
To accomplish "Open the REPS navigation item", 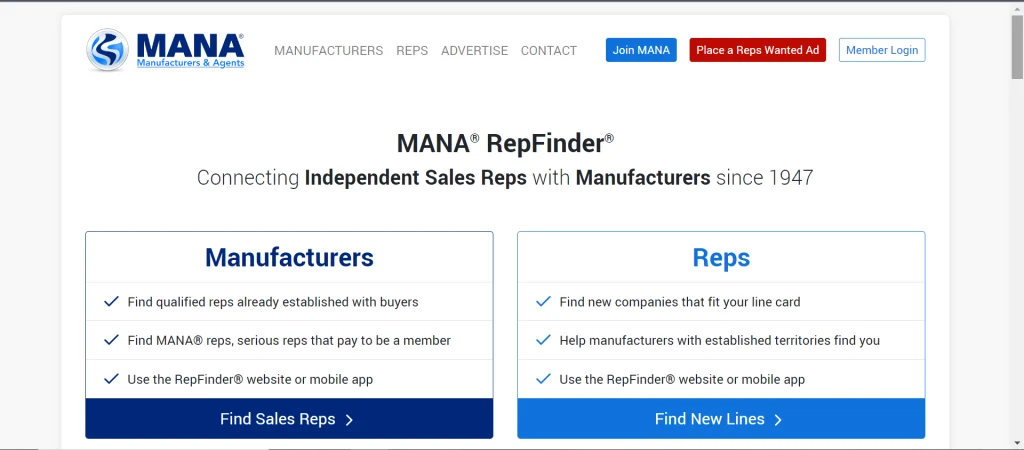I will (412, 51).
